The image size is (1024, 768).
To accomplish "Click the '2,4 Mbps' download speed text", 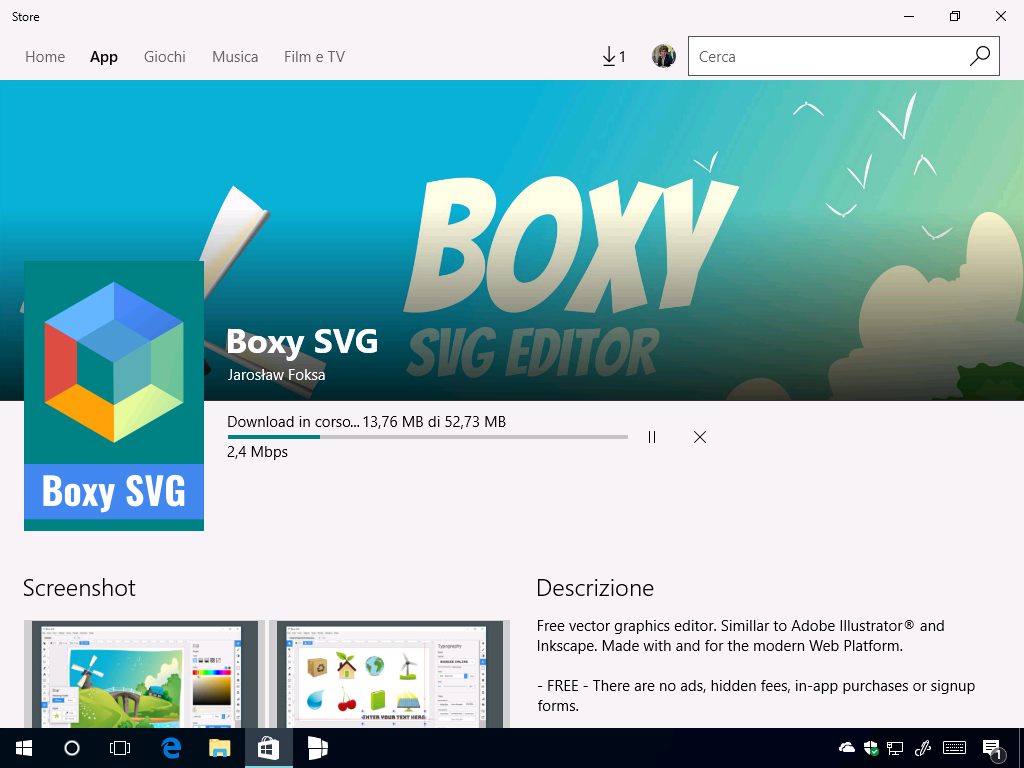I will 257,452.
